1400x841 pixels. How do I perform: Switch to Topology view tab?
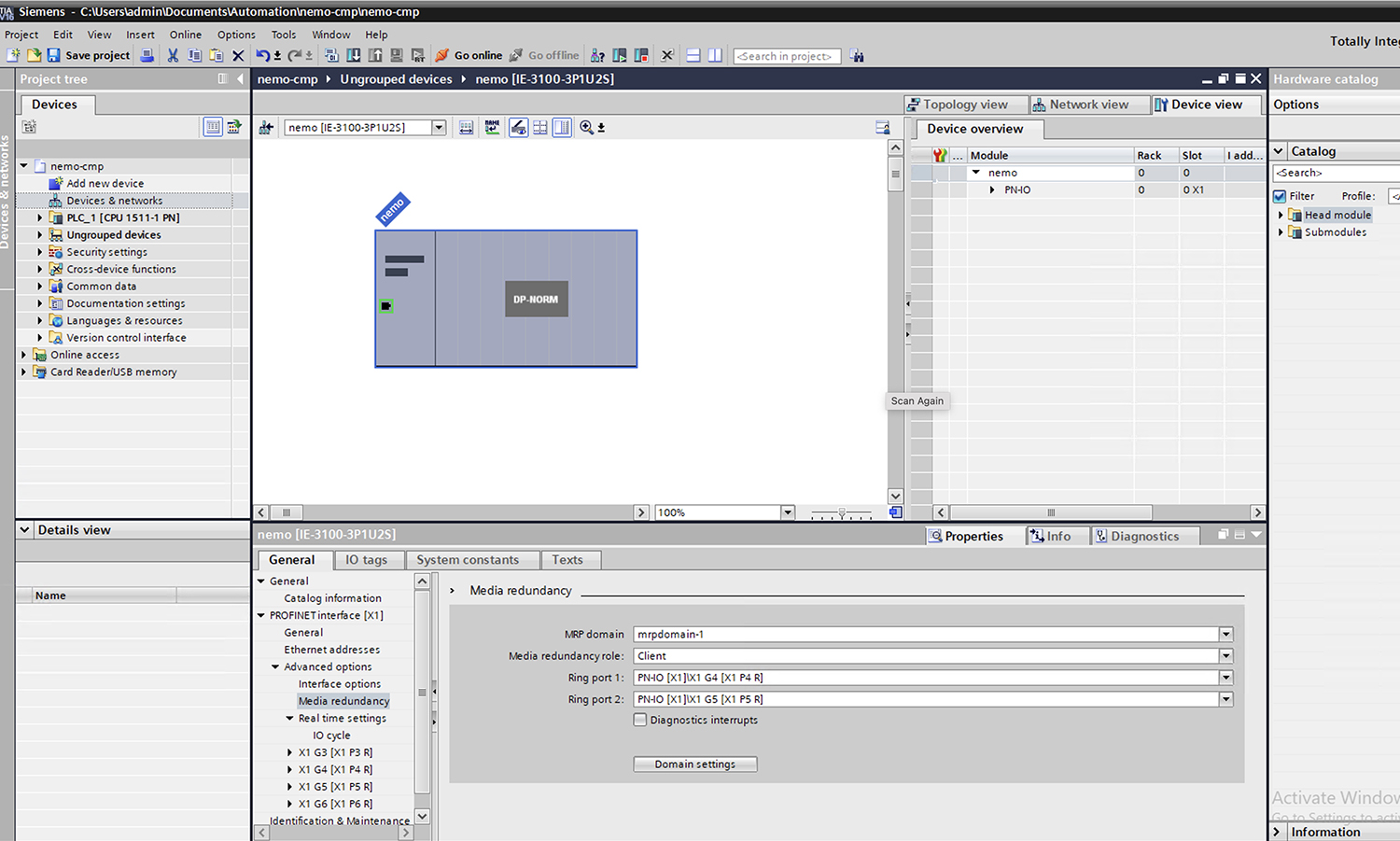964,105
